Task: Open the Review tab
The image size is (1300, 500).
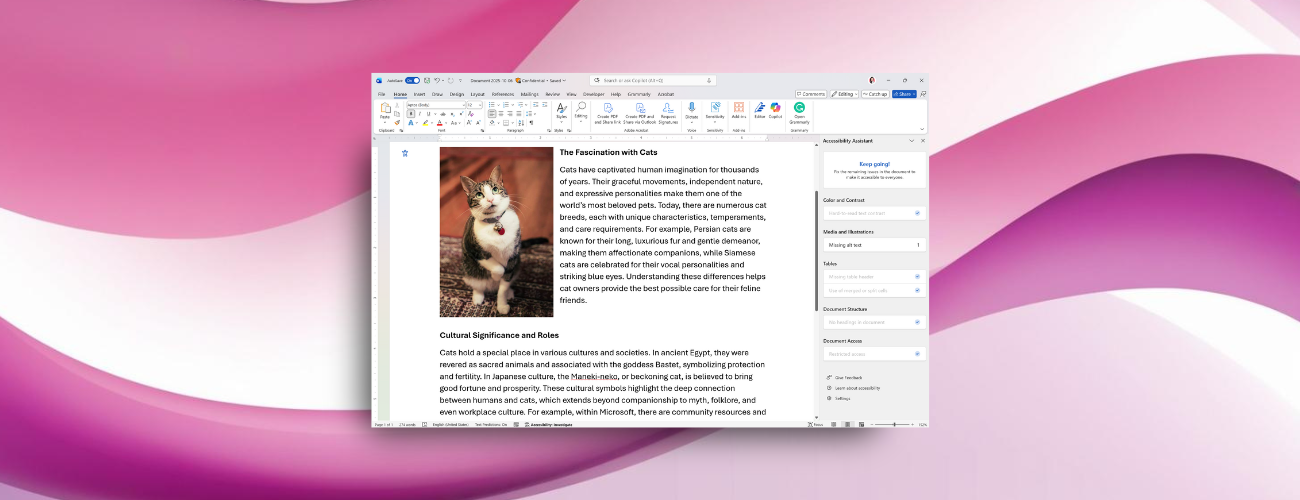Action: click(552, 94)
